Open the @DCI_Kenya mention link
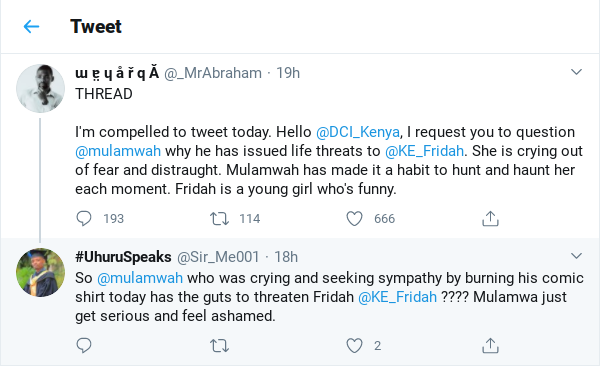The image size is (600, 366). (358, 132)
